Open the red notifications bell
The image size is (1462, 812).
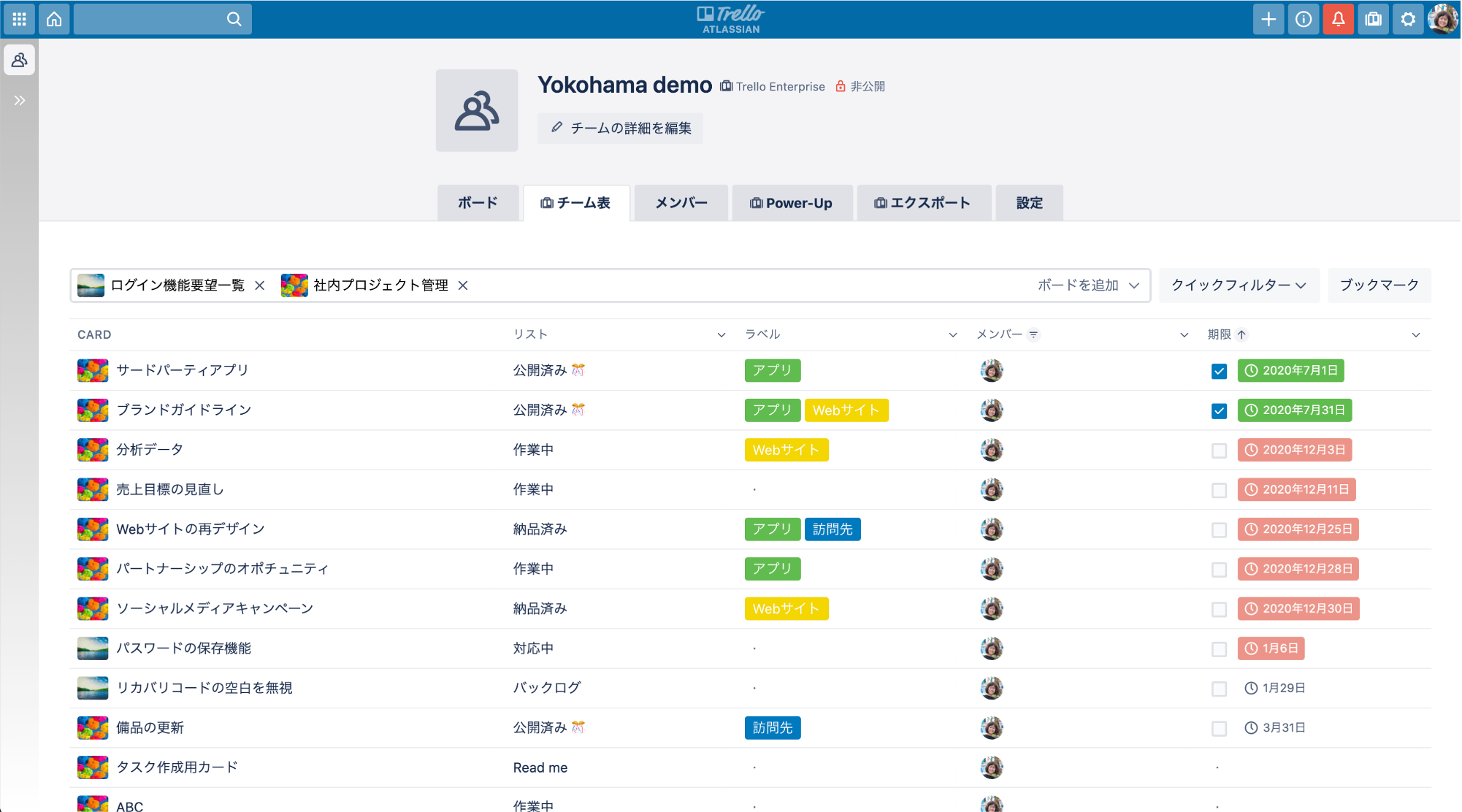click(1339, 19)
